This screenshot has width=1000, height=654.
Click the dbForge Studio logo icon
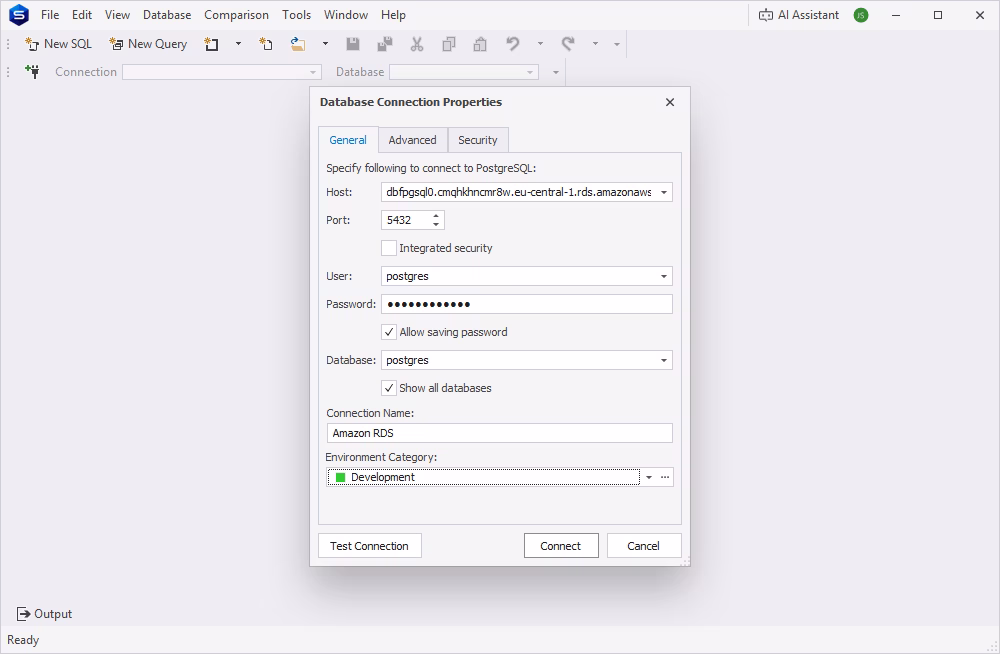point(18,15)
